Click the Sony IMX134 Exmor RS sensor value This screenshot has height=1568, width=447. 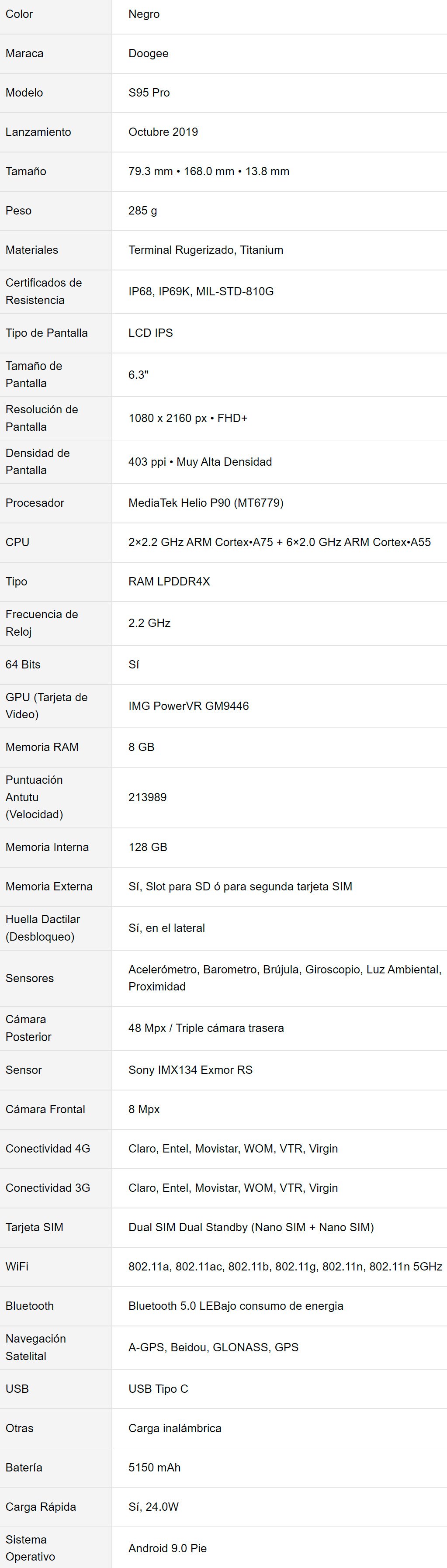pyautogui.click(x=190, y=1070)
